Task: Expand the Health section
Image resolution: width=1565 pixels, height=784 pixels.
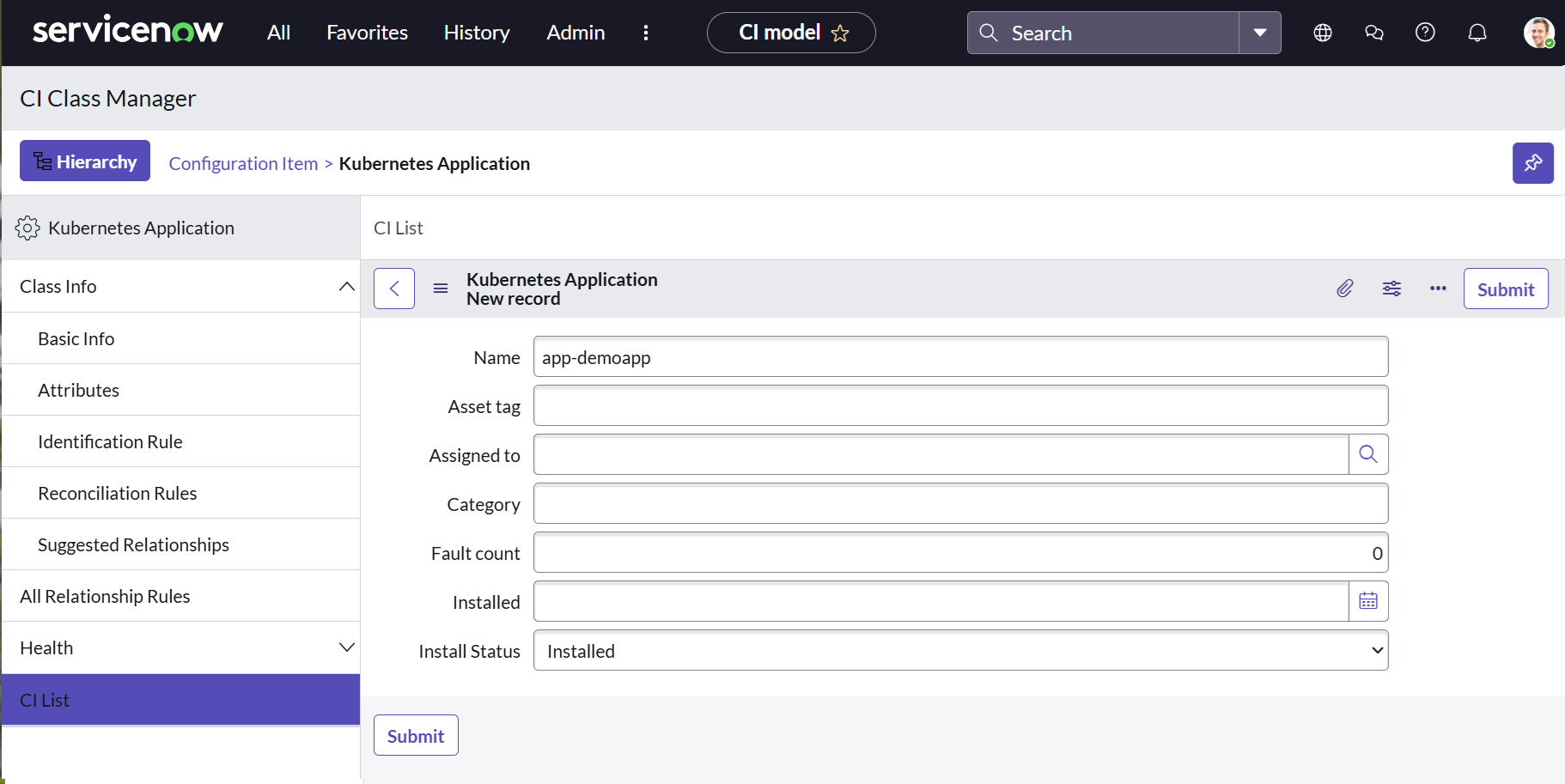Action: [x=180, y=647]
